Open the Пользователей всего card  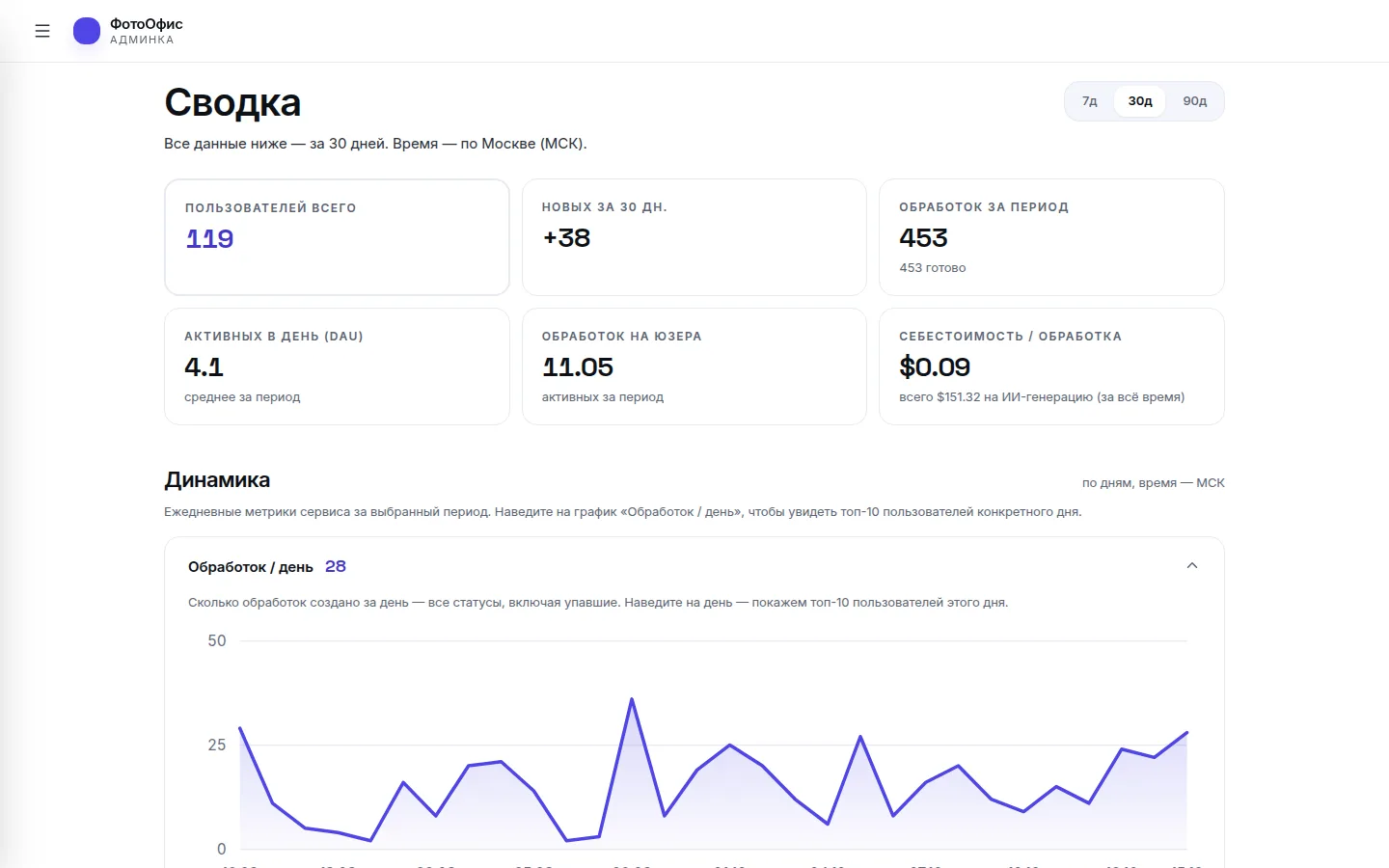point(337,237)
